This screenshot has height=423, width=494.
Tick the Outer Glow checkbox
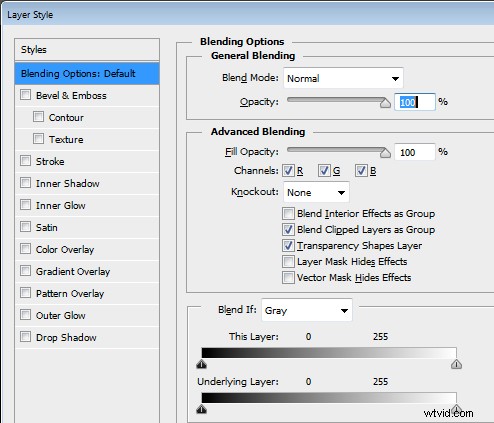[25, 315]
